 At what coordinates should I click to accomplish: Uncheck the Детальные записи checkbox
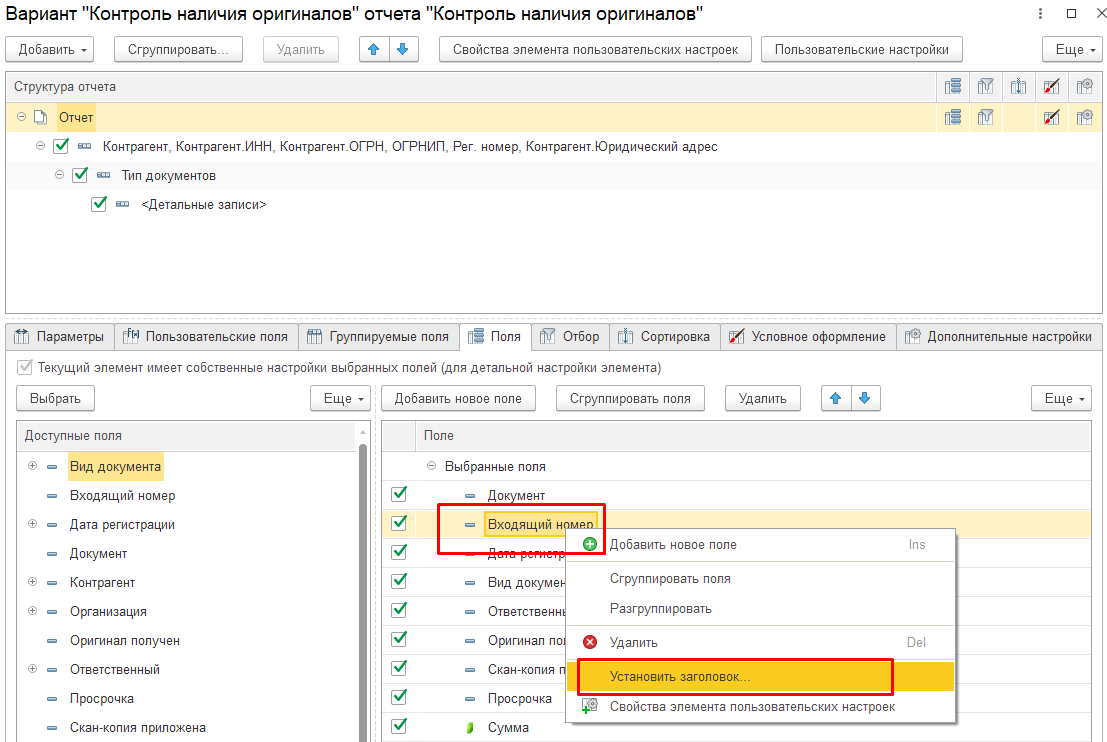coord(99,203)
